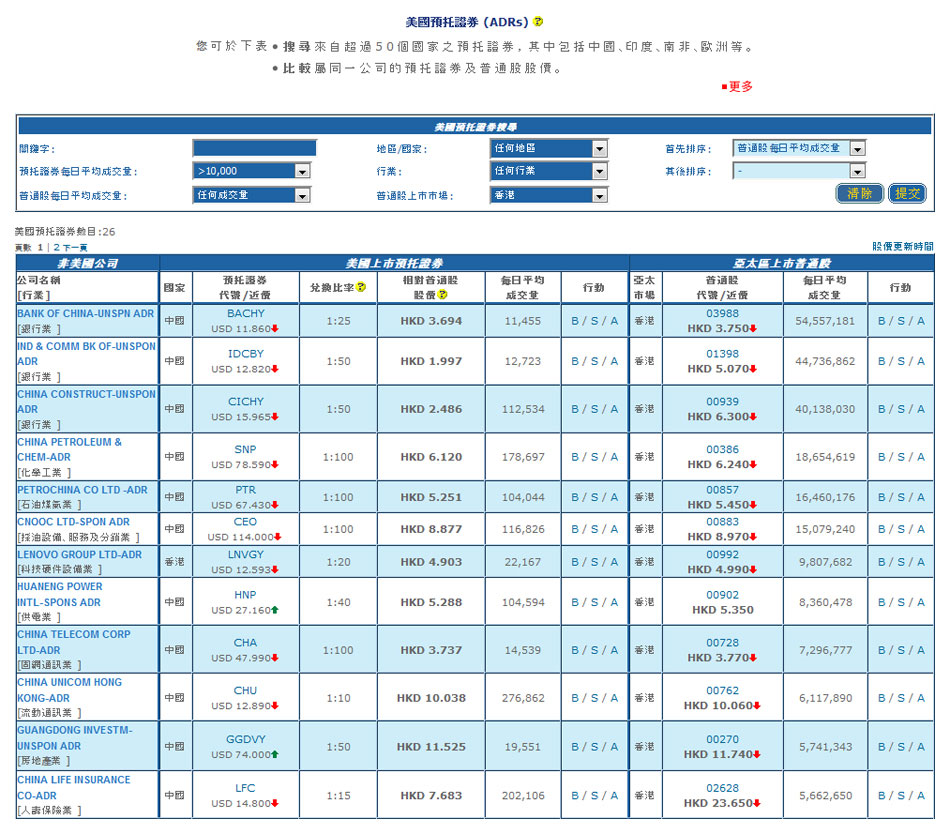950x825 pixels.
Task: Open ordinary share code 00992 link
Action: pyautogui.click(x=722, y=554)
